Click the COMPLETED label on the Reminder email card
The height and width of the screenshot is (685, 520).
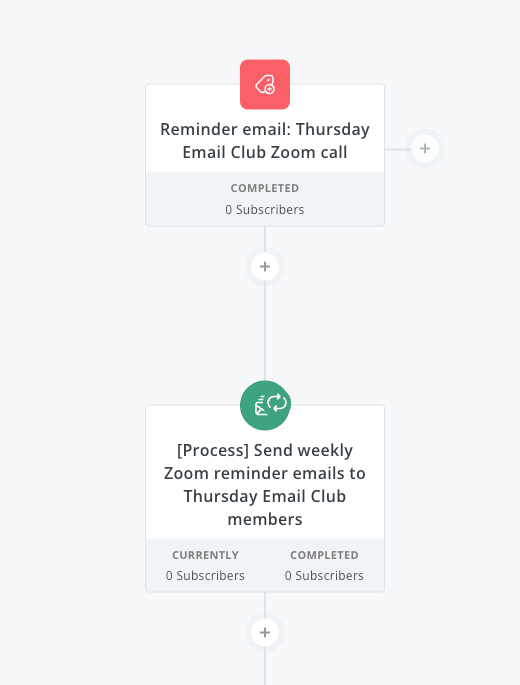click(265, 188)
